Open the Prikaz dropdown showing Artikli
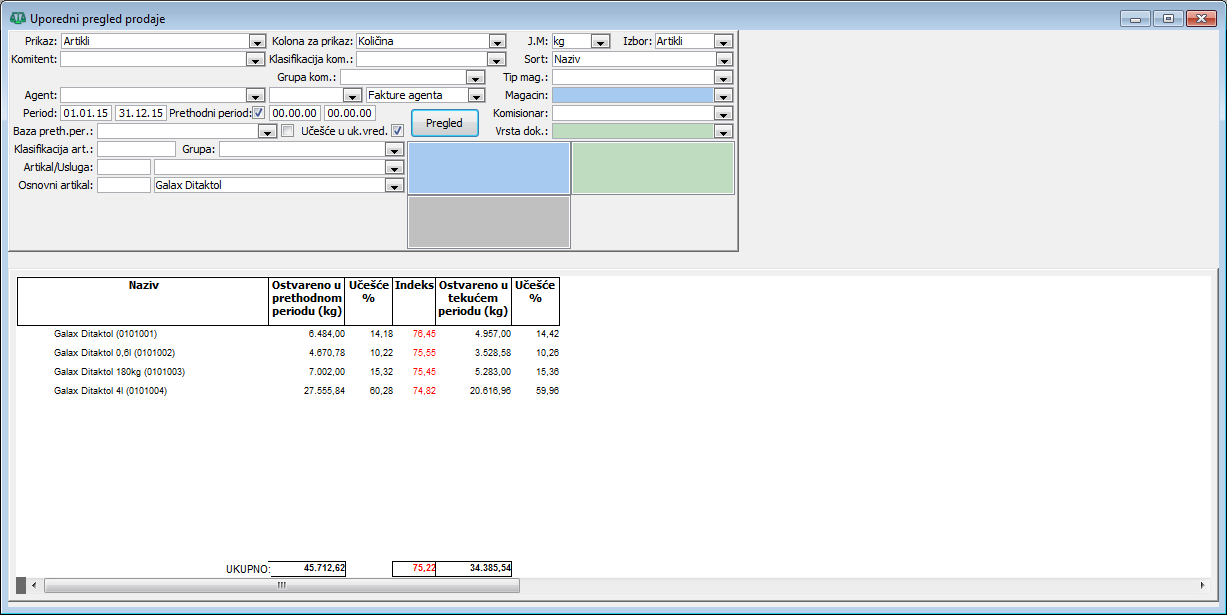 tap(255, 42)
